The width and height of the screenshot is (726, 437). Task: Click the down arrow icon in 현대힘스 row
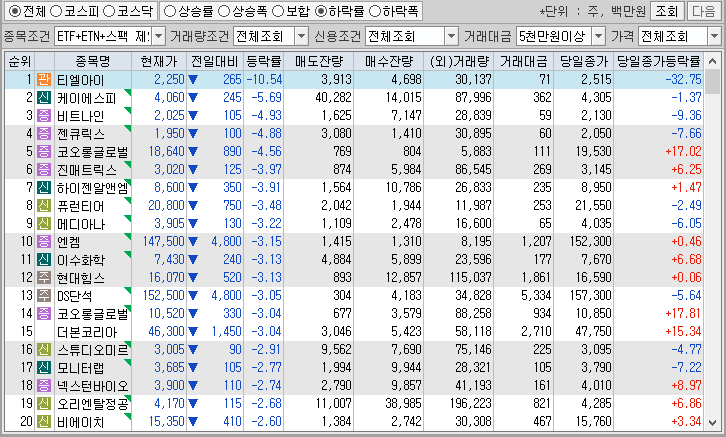pos(193,278)
